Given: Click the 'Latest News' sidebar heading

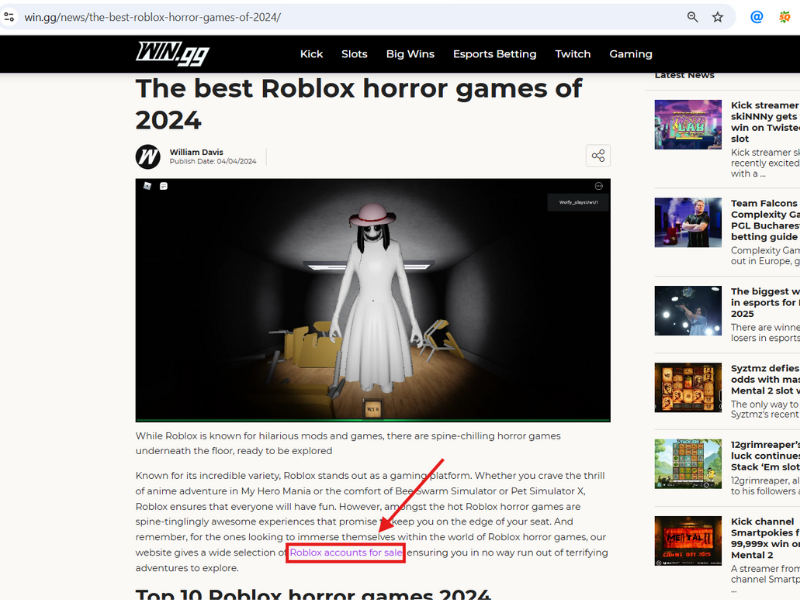Looking at the screenshot, I should 685,75.
